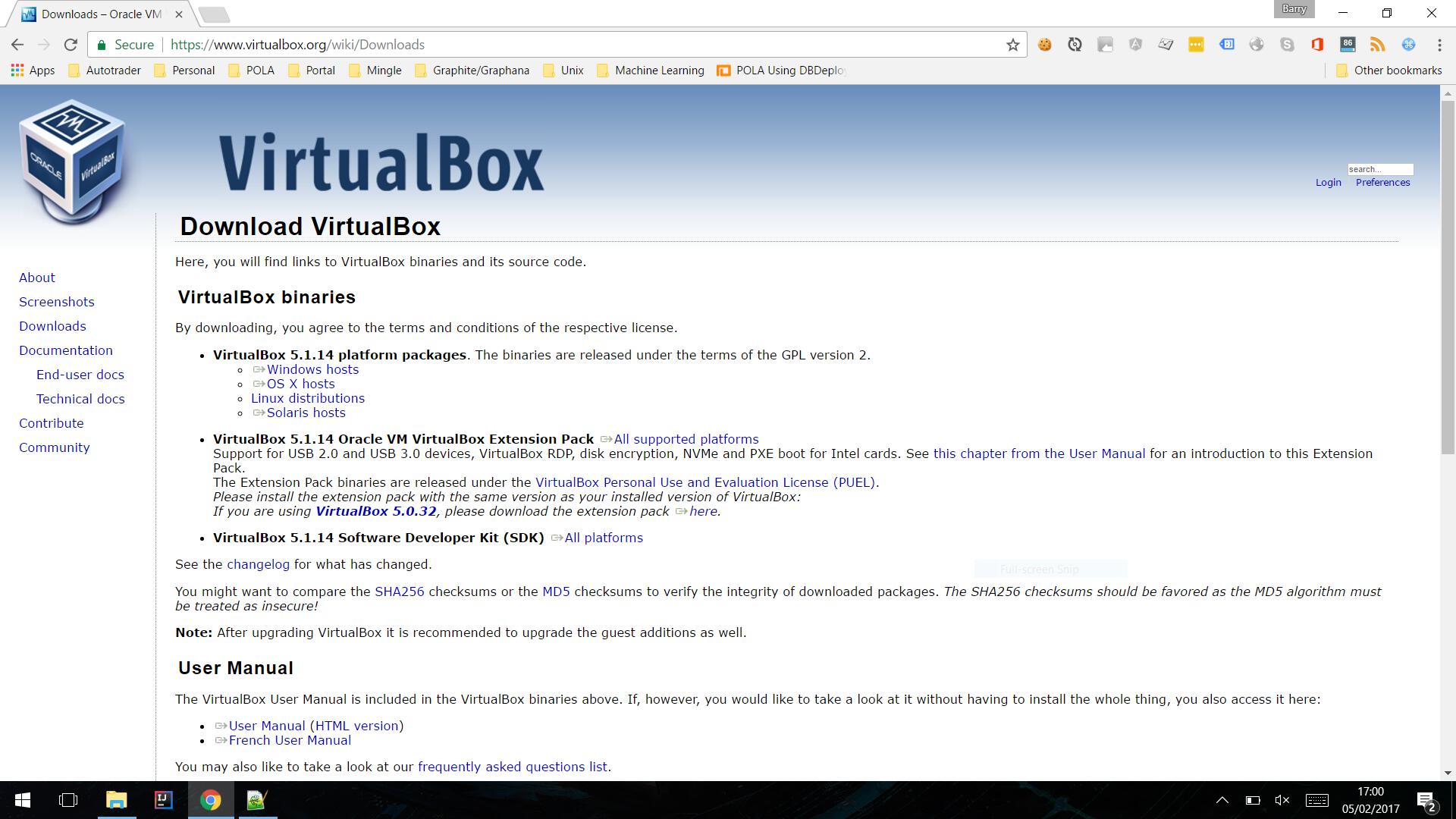Open the SHA256 checksums link

pos(400,591)
